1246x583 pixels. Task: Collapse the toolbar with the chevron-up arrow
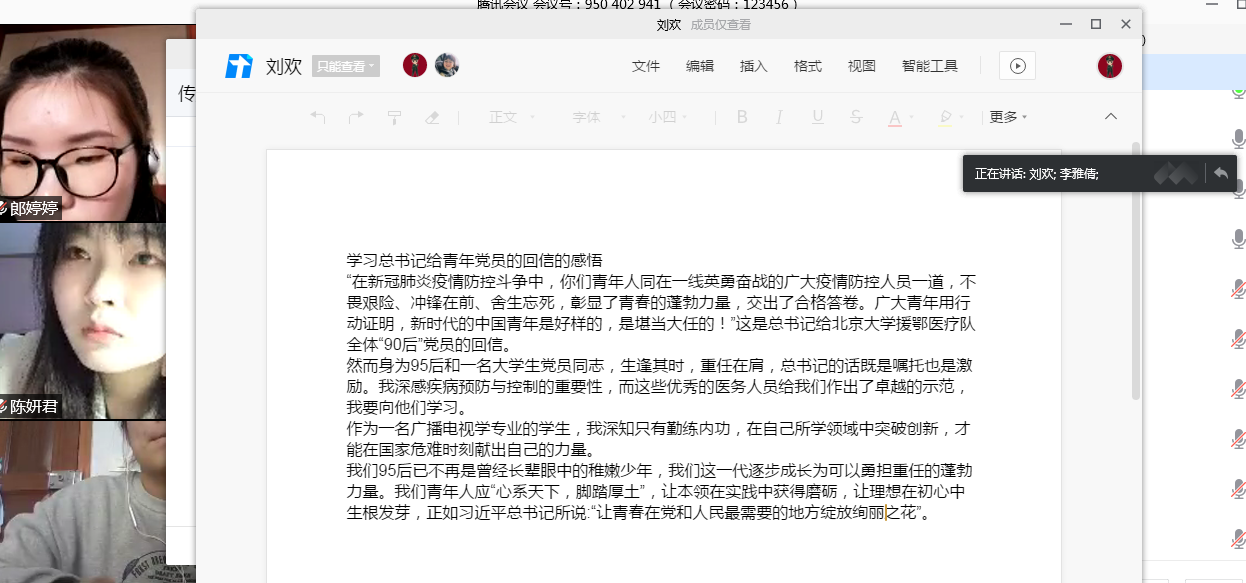click(1111, 117)
